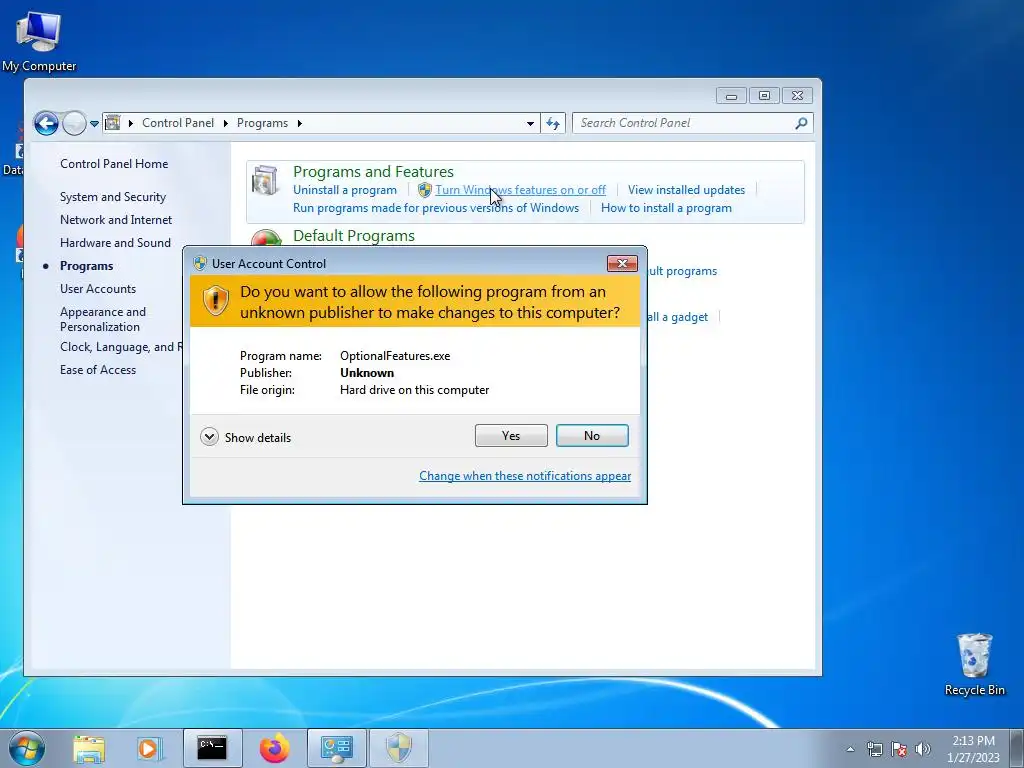This screenshot has width=1024, height=768.
Task: Open the Windows Start orb
Action: coord(27,748)
